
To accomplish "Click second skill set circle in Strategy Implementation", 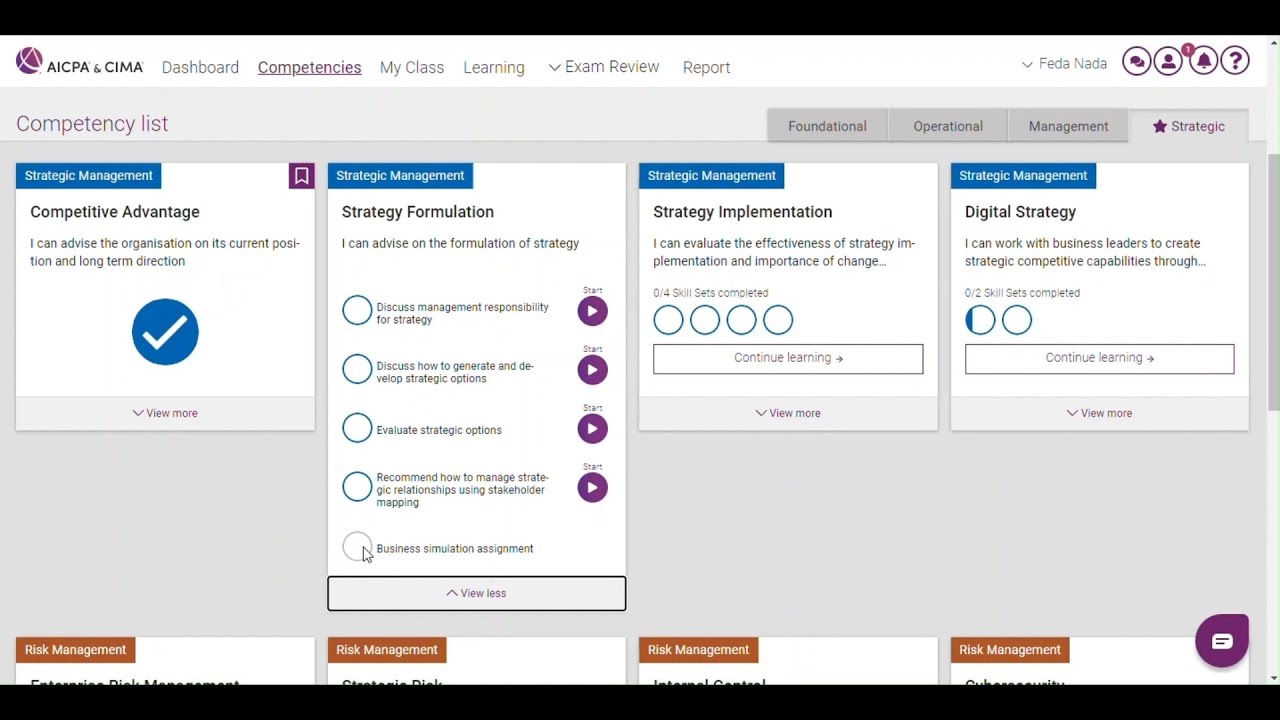I will [705, 320].
